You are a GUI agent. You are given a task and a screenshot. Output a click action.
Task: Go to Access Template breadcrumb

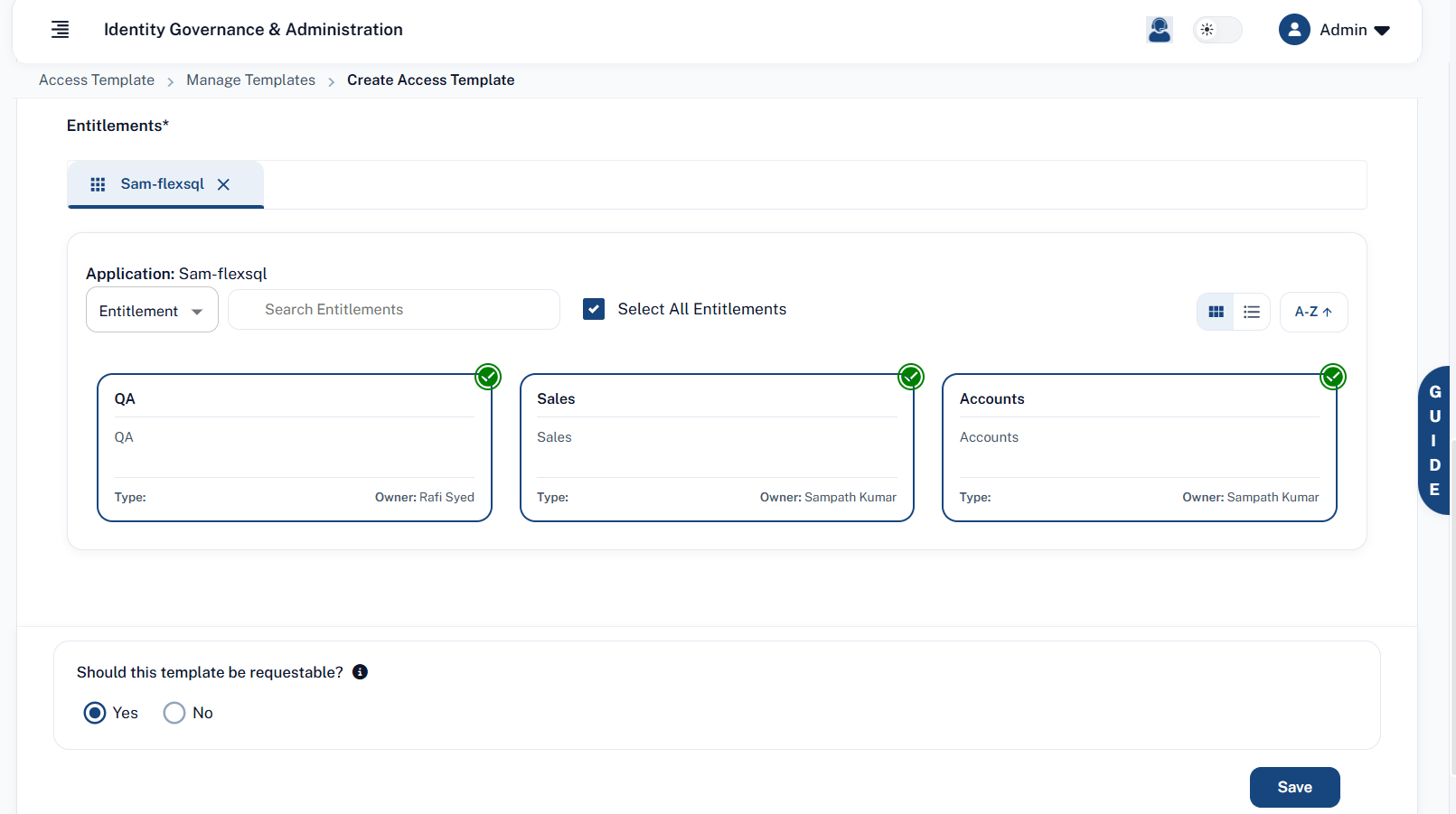coord(97,80)
